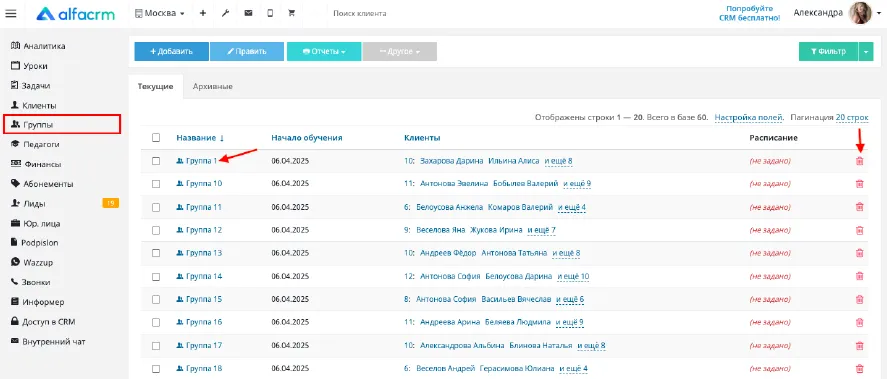This screenshot has width=887, height=379.
Task: Open Внутренний чат in the sidebar
Action: tap(48, 342)
